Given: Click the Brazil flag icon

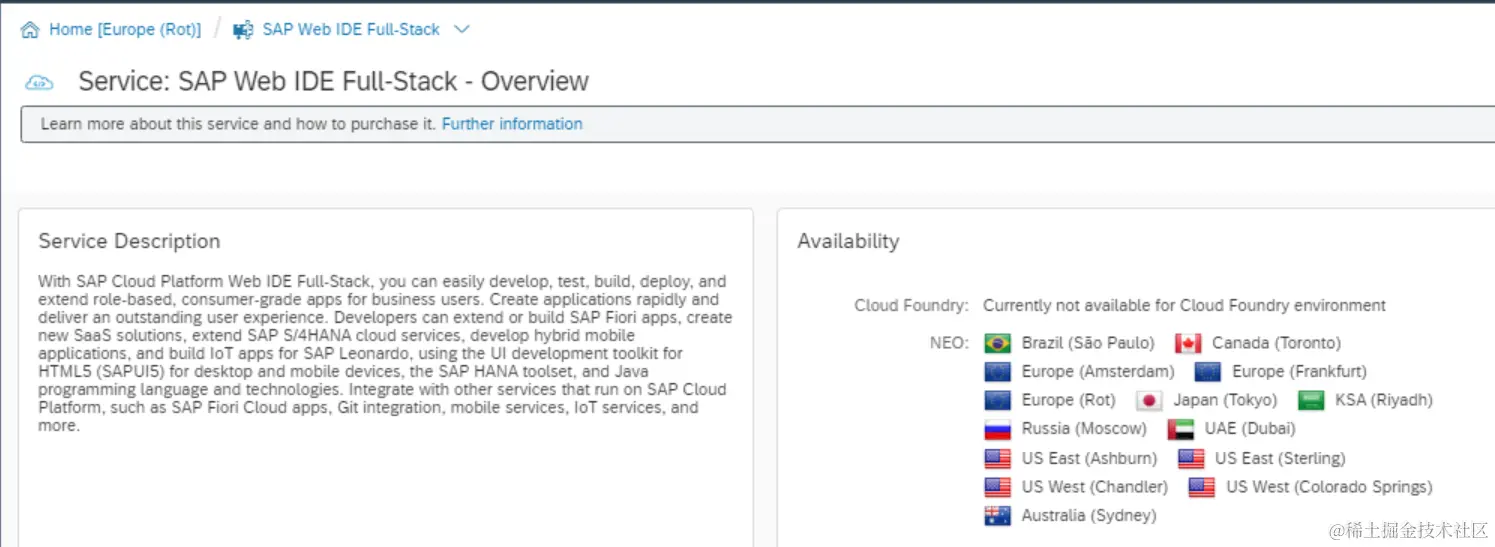Looking at the screenshot, I should (x=997, y=344).
